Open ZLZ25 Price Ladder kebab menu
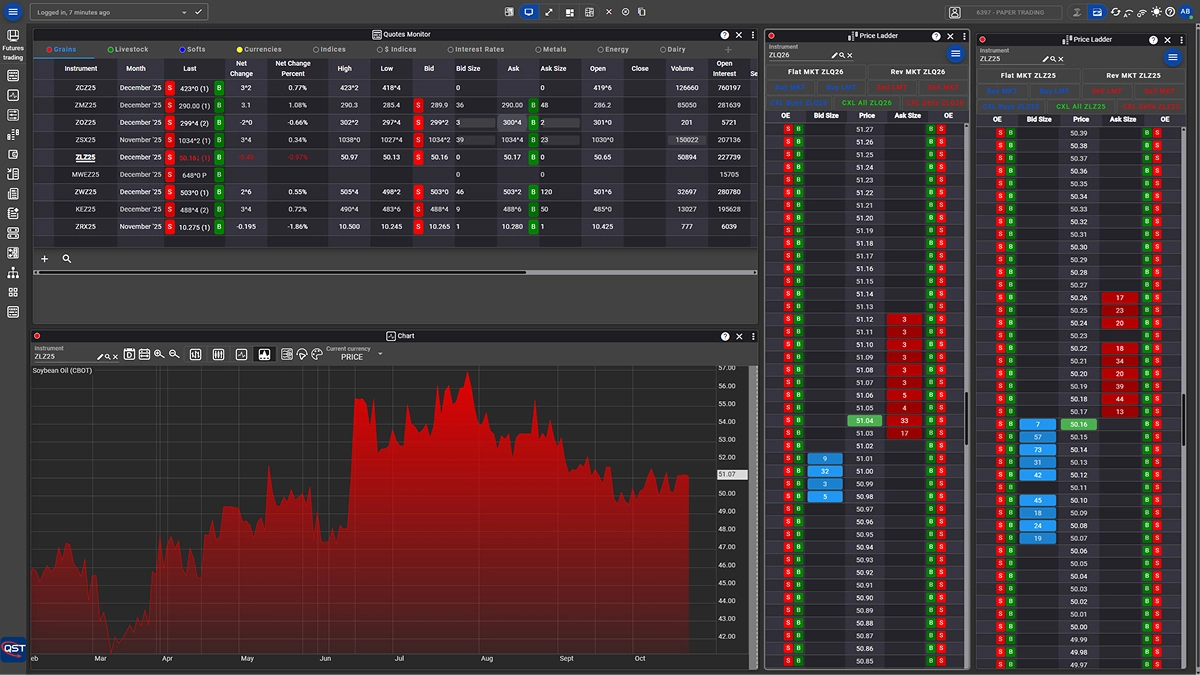The height and width of the screenshot is (675, 1200). [x=1184, y=39]
